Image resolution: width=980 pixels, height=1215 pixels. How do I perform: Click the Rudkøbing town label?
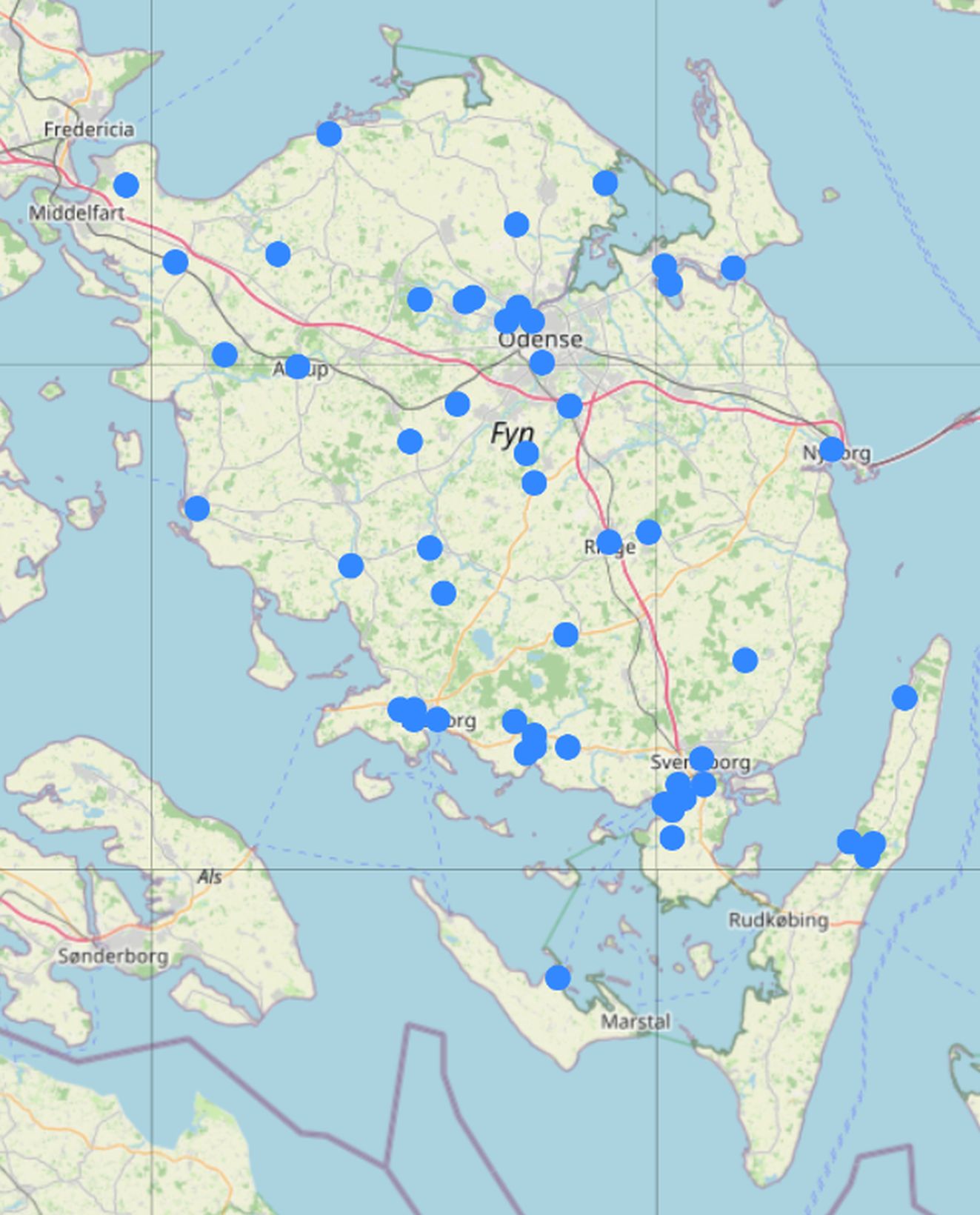pos(779,921)
